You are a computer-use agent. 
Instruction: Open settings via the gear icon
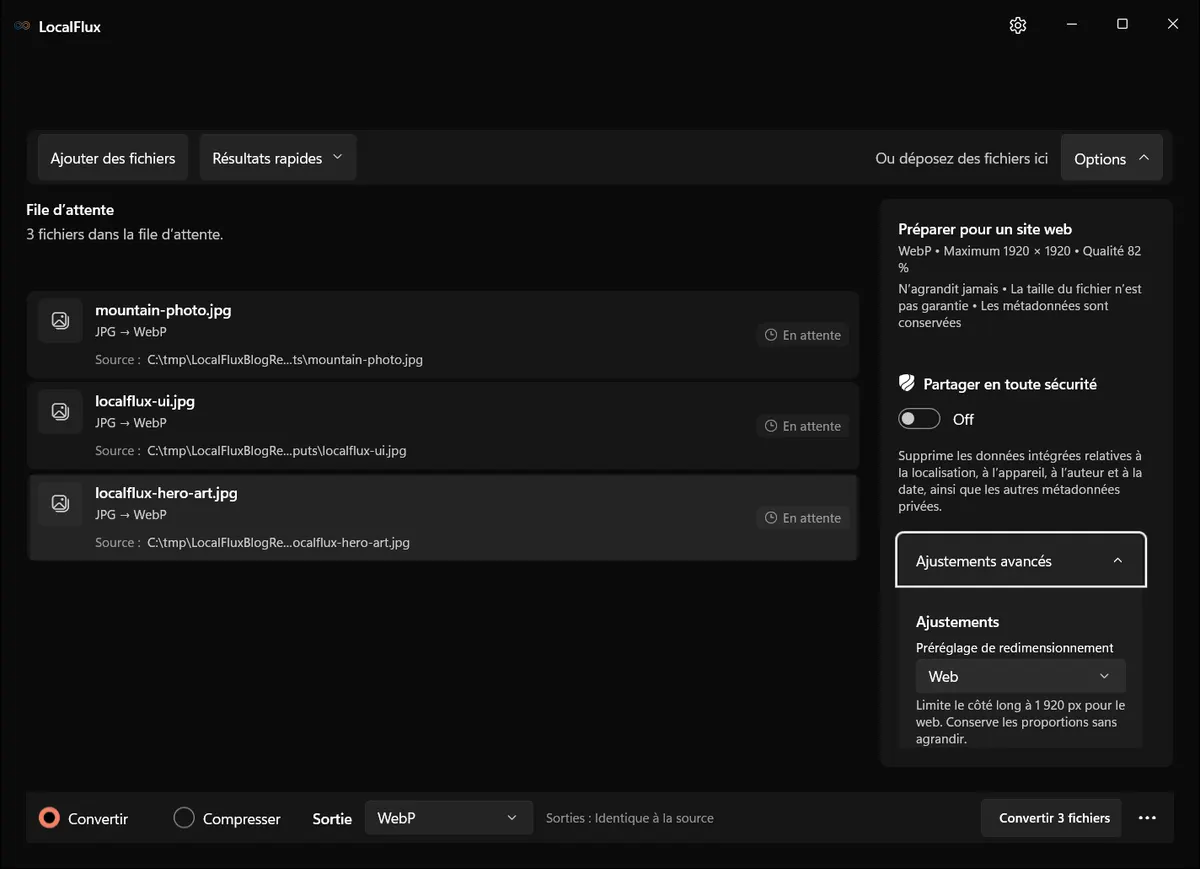click(1018, 25)
